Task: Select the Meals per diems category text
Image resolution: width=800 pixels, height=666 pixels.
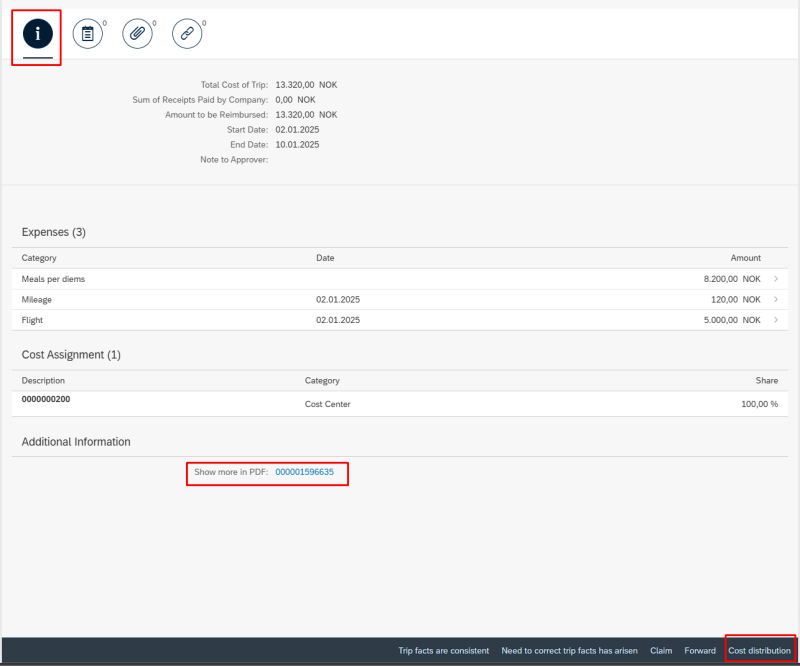Action: coord(53,279)
